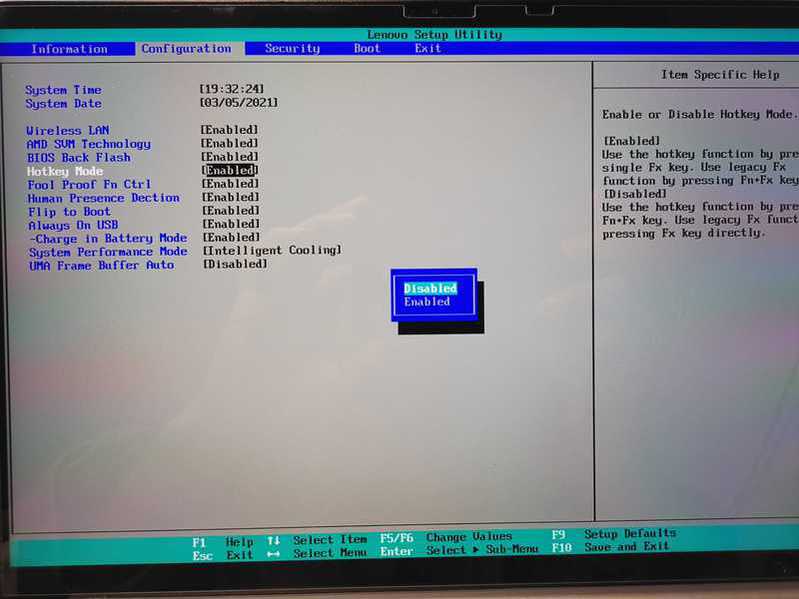Select the System Time label
Screen dimensions: 799x599
(x=64, y=90)
